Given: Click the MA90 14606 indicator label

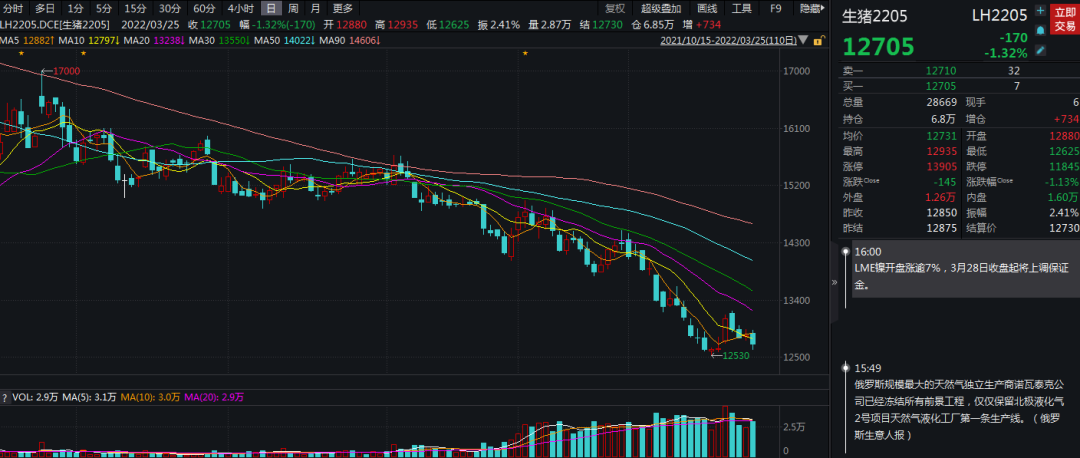Looking at the screenshot, I should [x=350, y=41].
